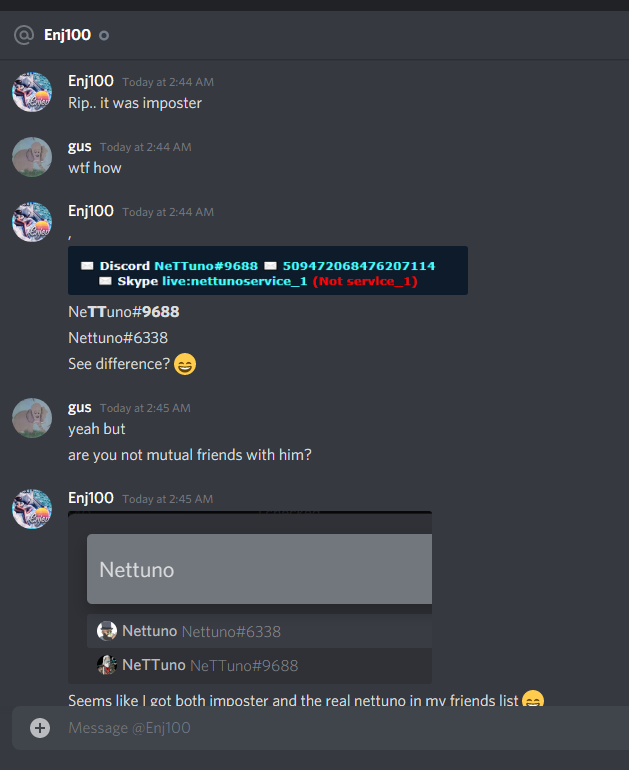Open the Discord NeTTuno#9688 banner image

click(268, 271)
